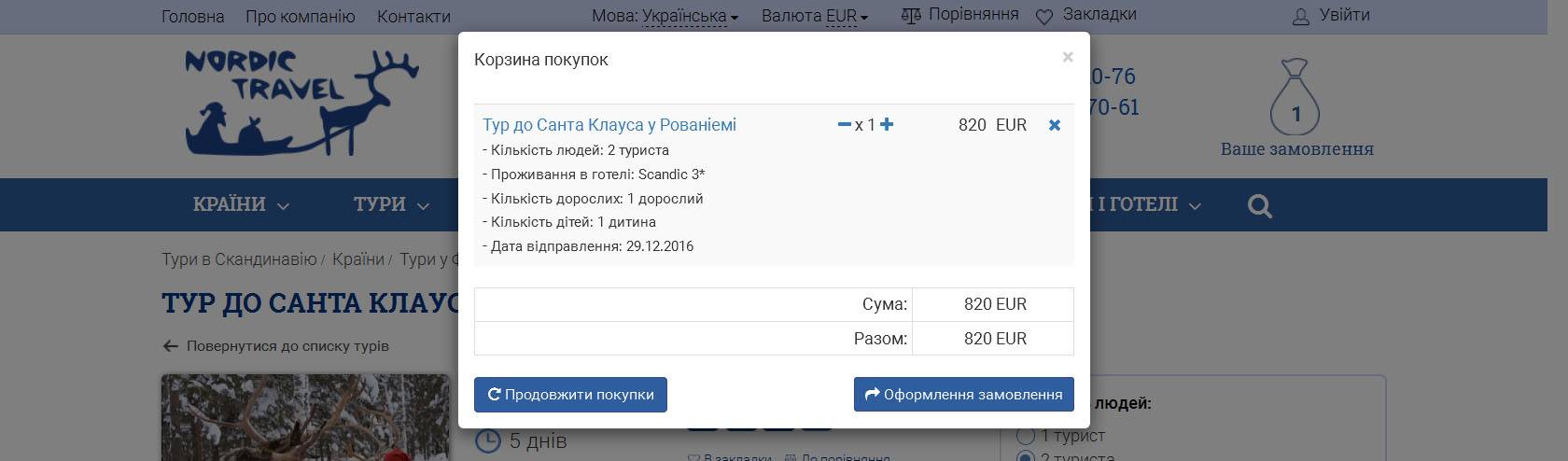This screenshot has width=1568, height=461.
Task: Click the Увійти user icon
Action: (1301, 17)
